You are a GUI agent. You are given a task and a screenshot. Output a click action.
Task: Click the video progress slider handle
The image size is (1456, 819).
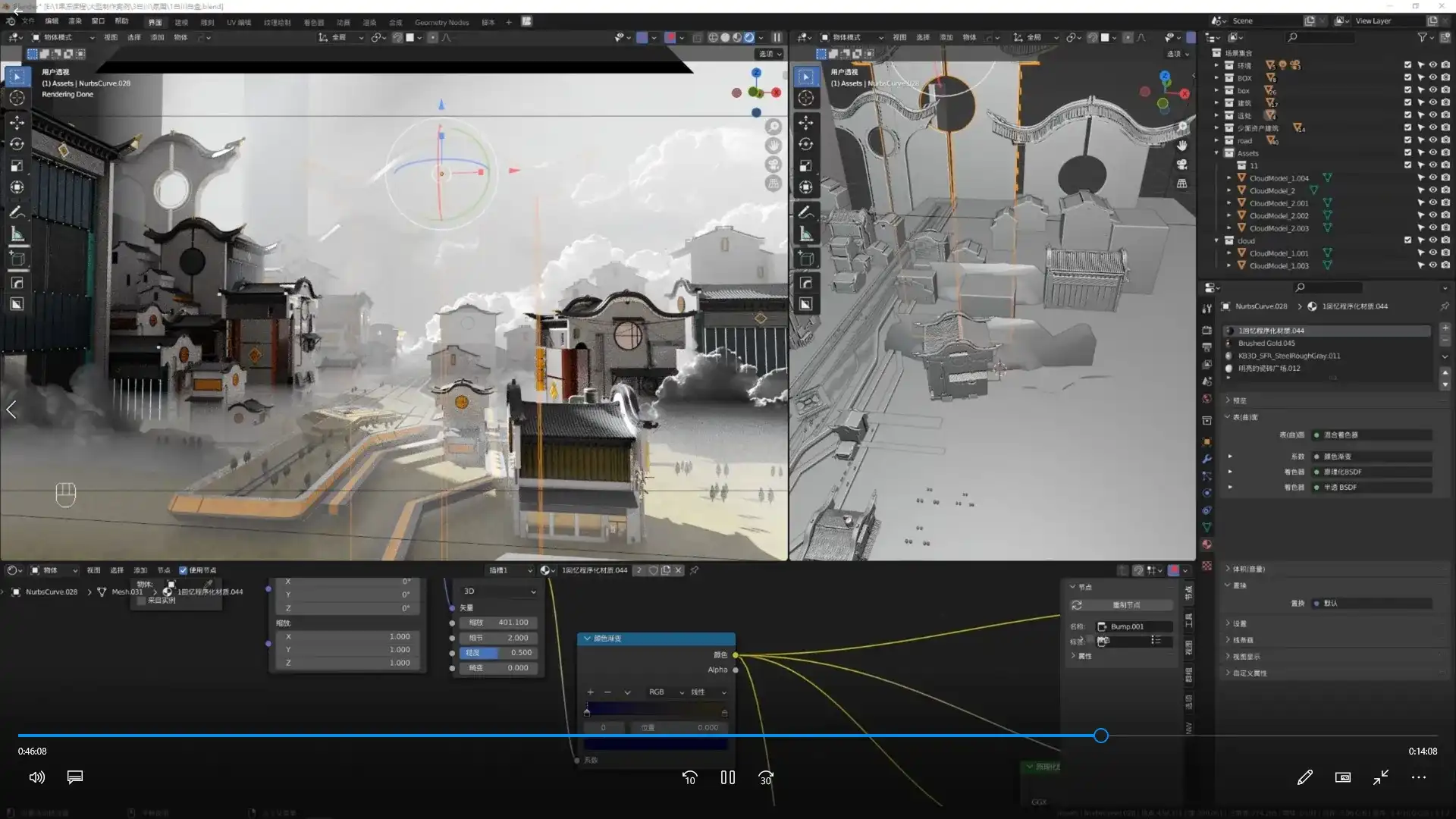click(x=1101, y=736)
